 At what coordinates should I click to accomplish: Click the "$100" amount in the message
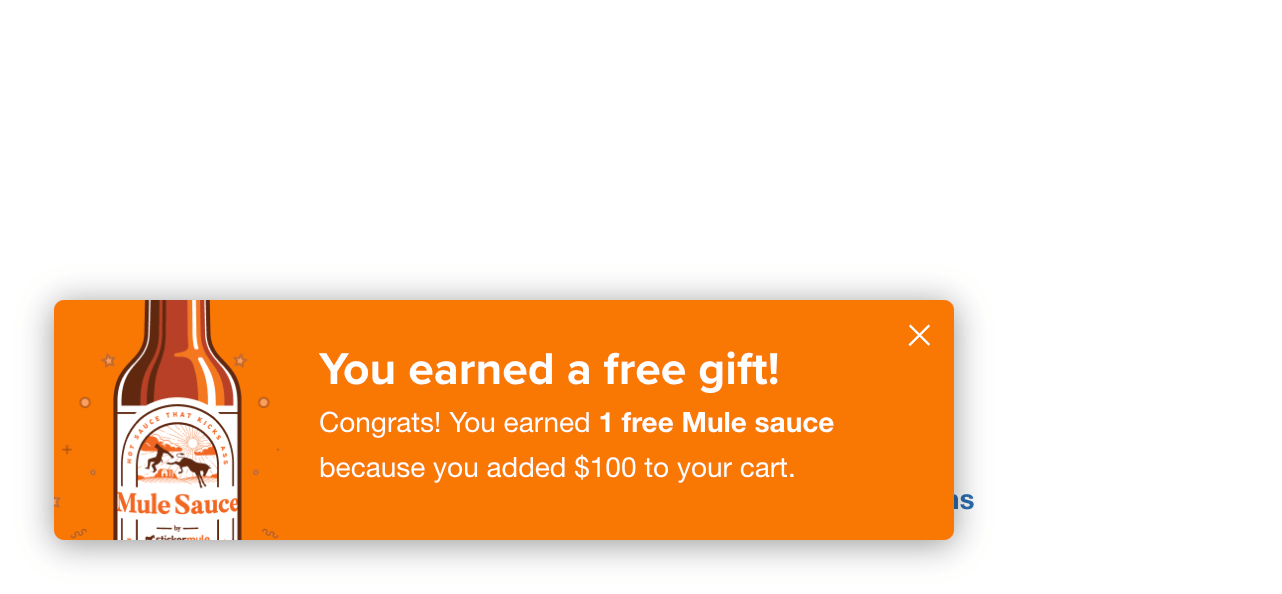[604, 467]
